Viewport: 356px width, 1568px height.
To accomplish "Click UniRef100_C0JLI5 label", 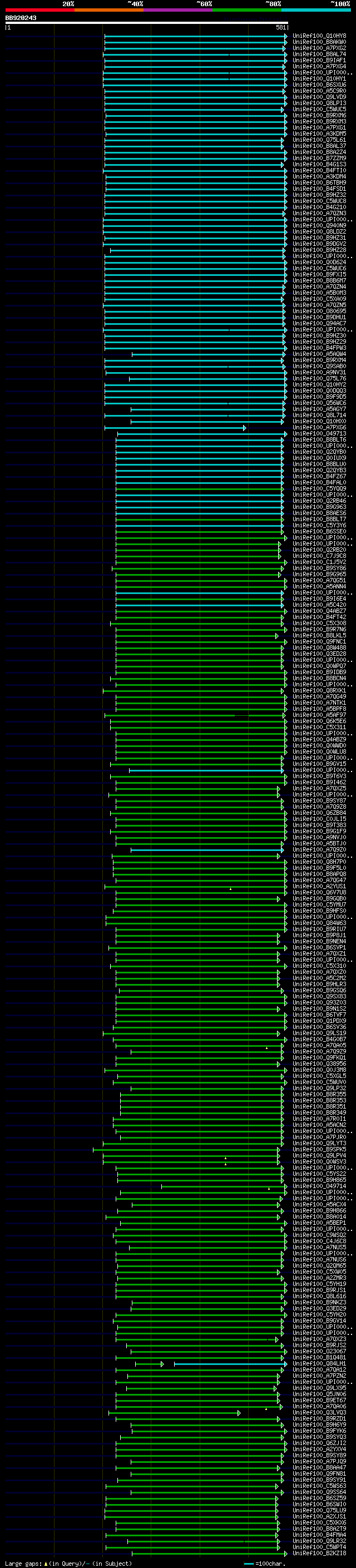I will coord(319,819).
